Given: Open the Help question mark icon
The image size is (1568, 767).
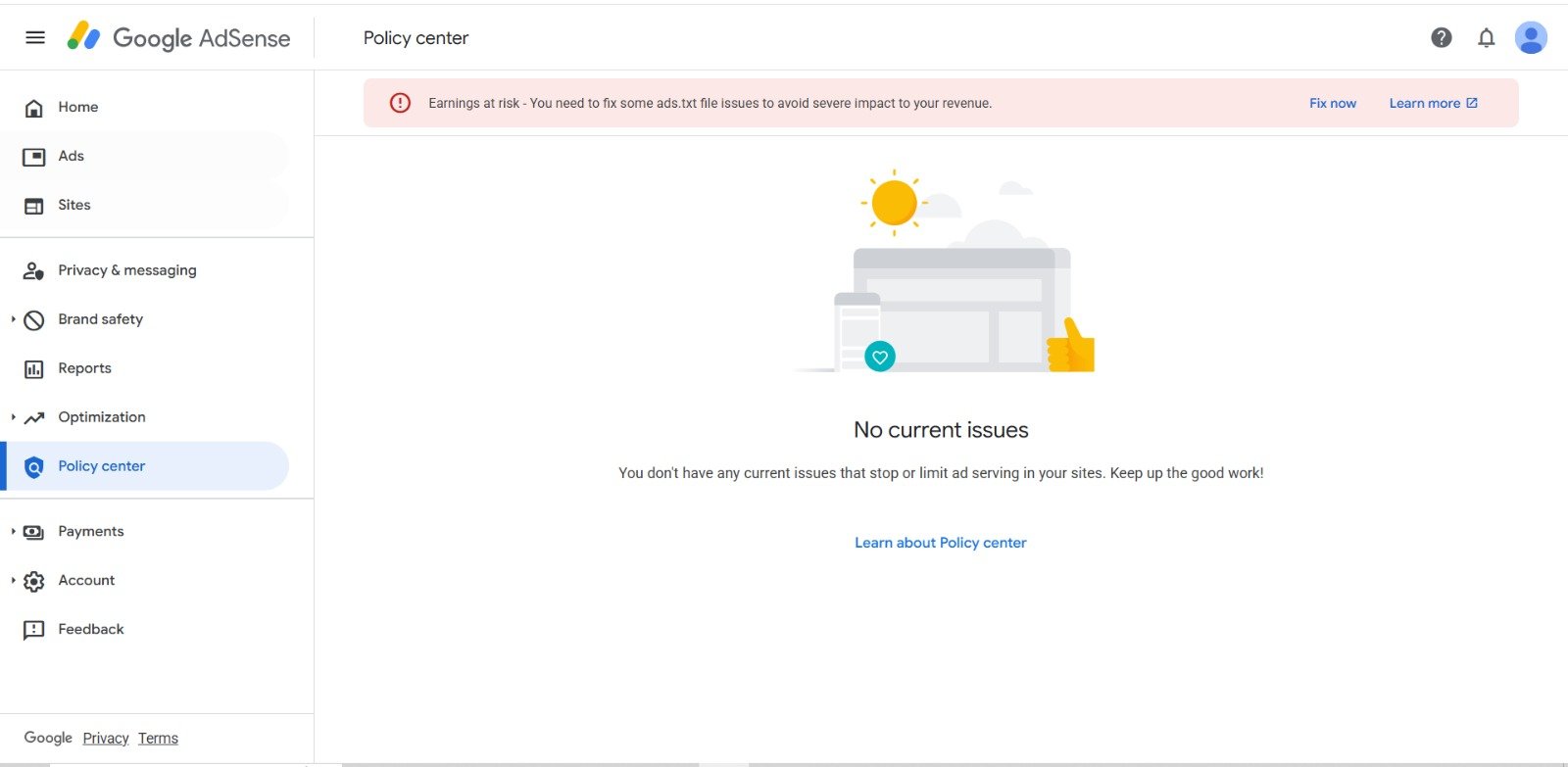Looking at the screenshot, I should coord(1441,37).
